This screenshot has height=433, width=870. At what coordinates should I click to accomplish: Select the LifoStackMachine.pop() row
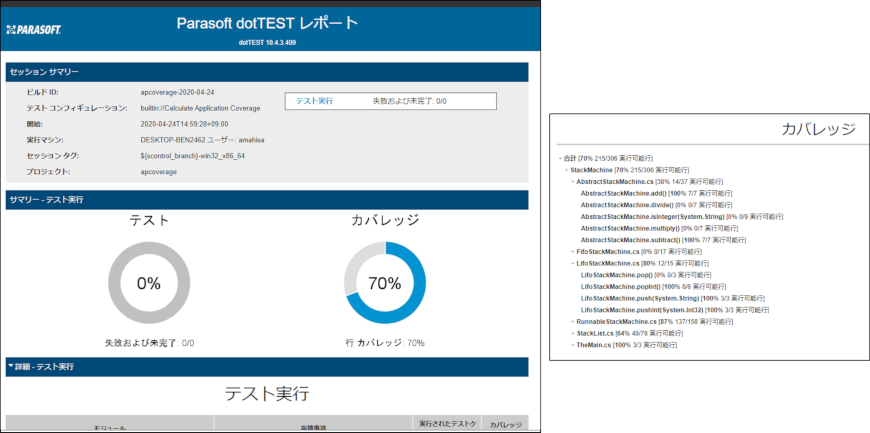point(646,275)
